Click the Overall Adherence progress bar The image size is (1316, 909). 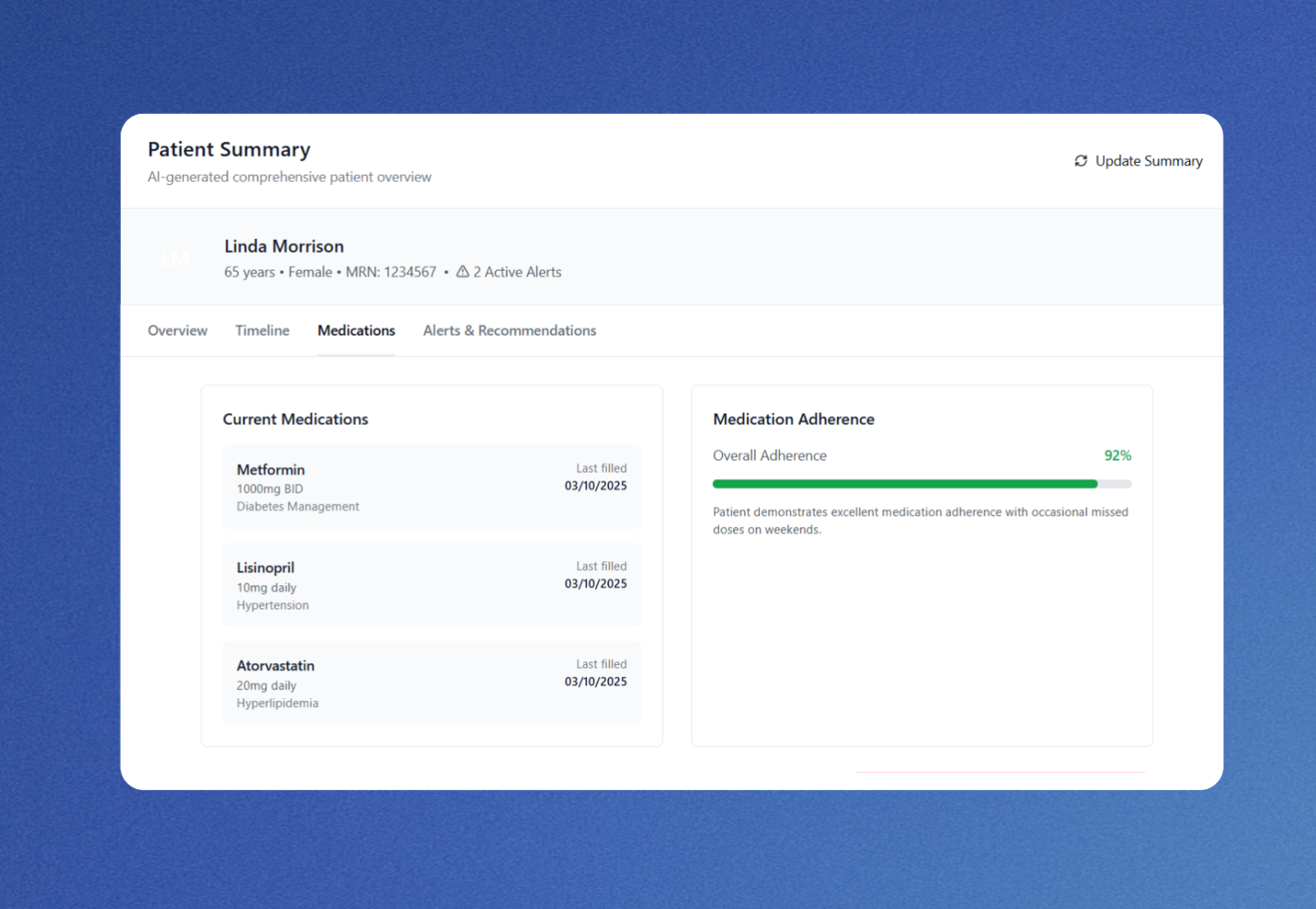(x=921, y=483)
